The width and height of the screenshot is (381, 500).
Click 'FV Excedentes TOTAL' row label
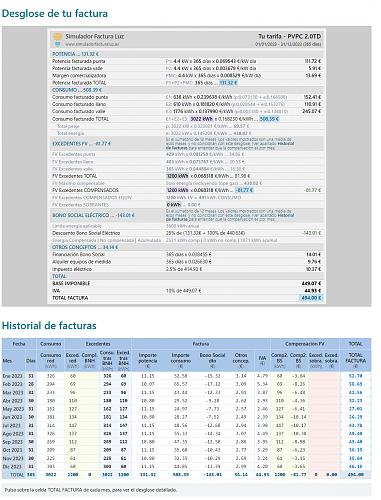click(75, 176)
